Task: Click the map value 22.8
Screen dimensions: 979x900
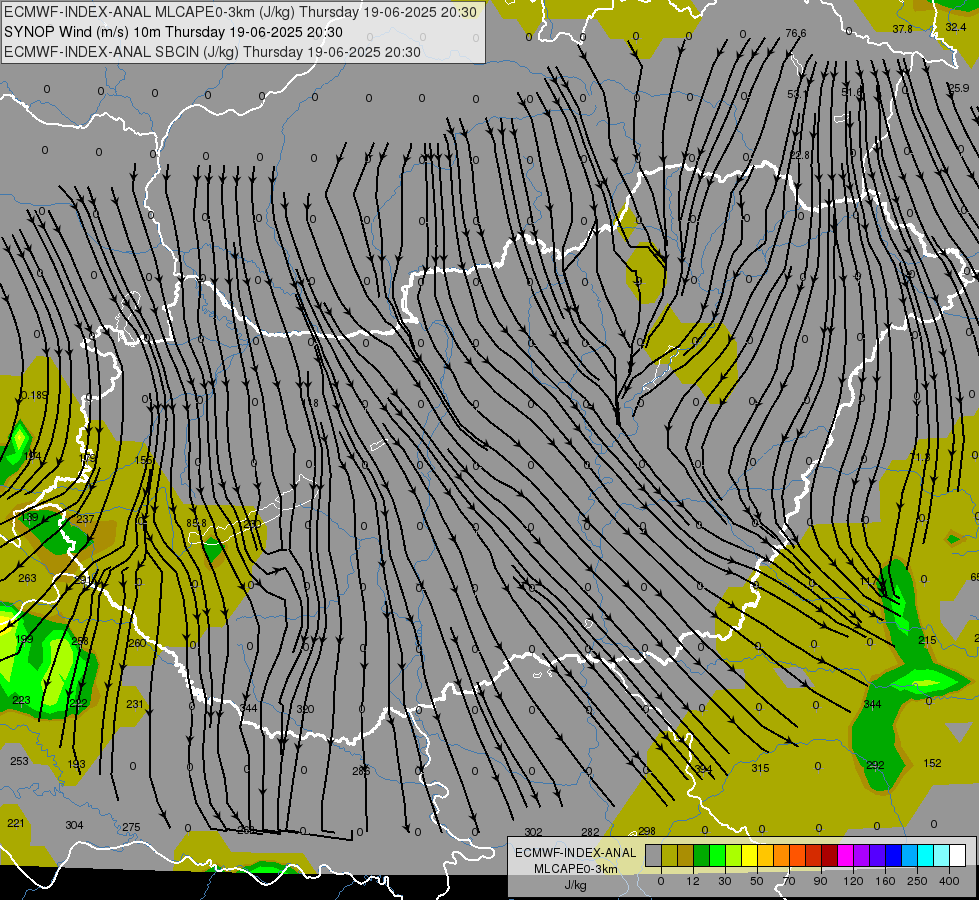Action: click(800, 154)
